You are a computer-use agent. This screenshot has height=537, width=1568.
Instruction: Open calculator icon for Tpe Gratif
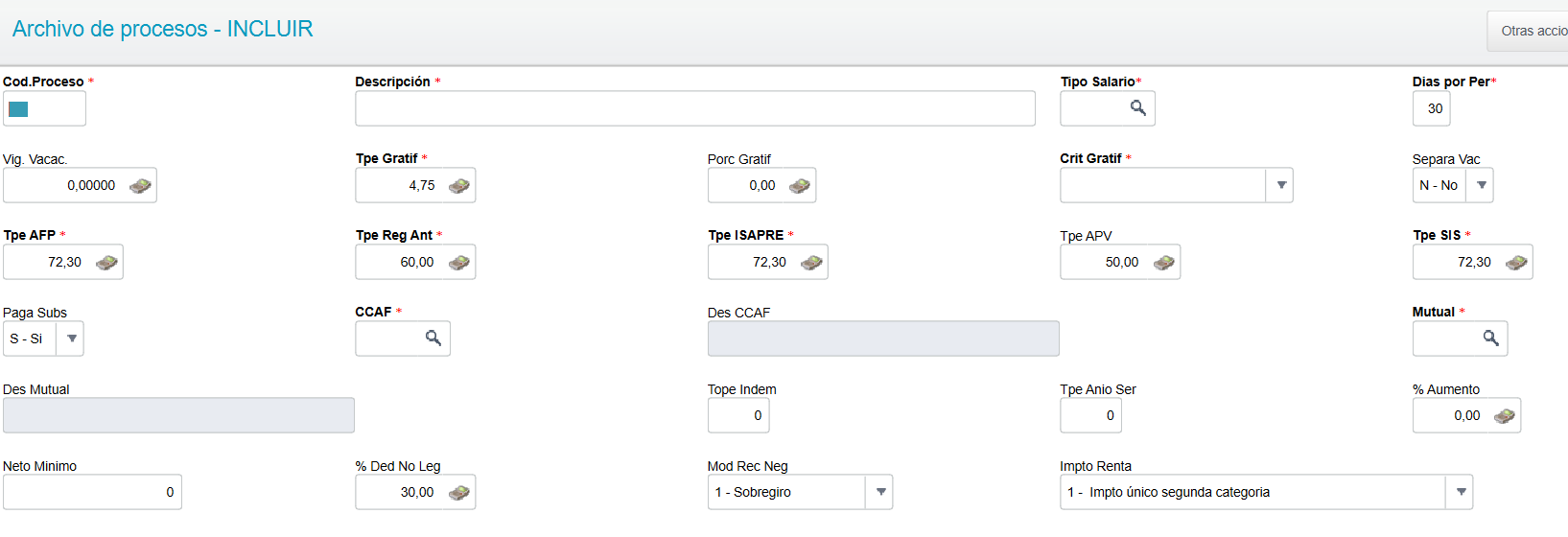458,186
